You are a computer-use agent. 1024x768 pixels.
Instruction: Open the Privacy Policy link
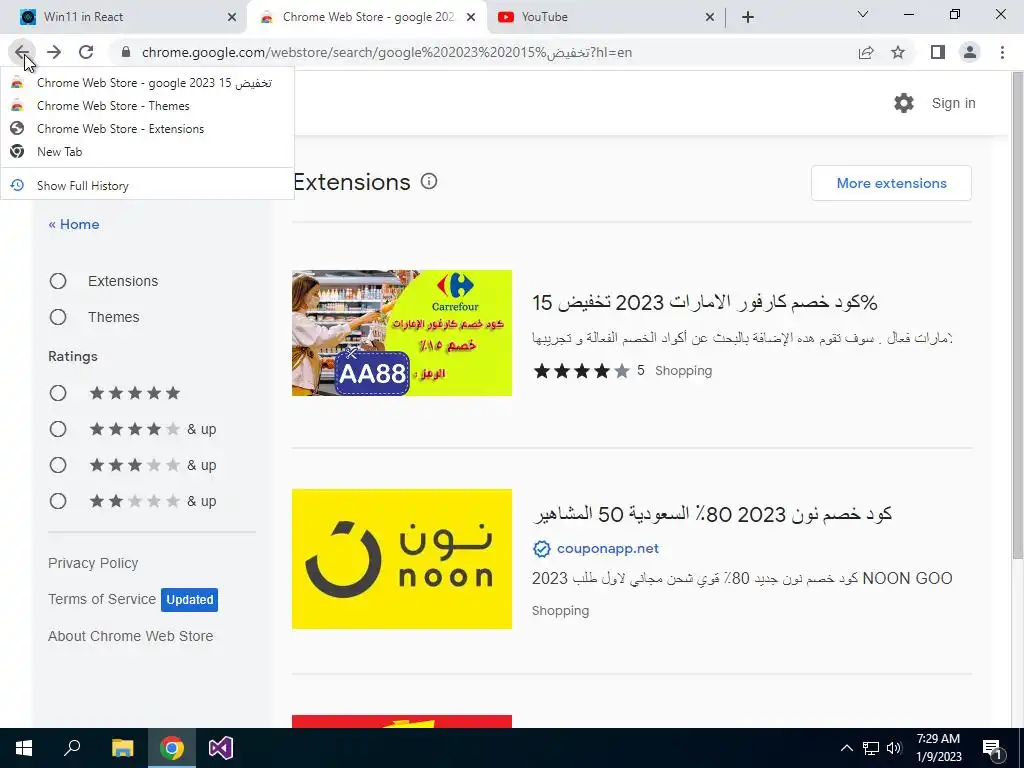(93, 563)
